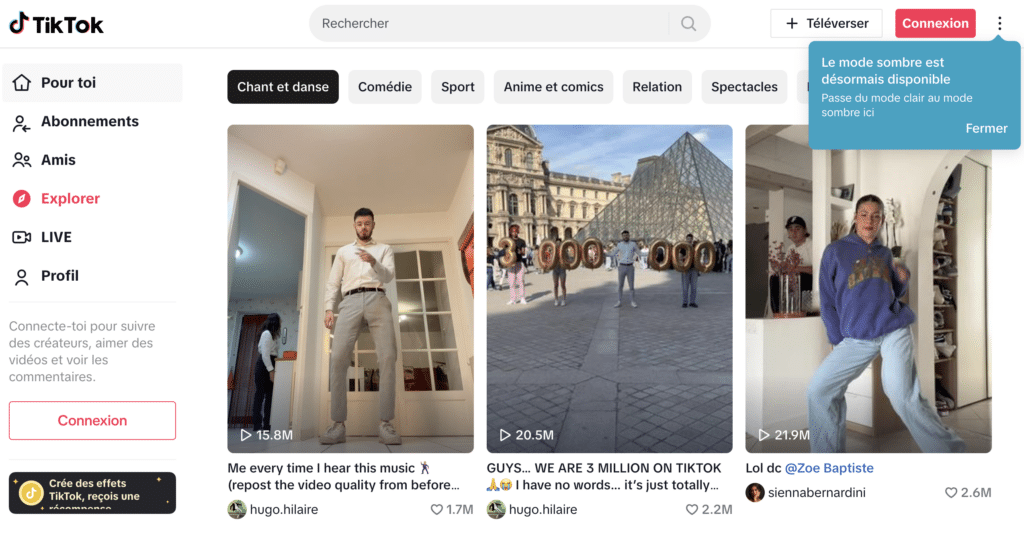
Task: Click the Abonnements following icon
Action: click(22, 122)
